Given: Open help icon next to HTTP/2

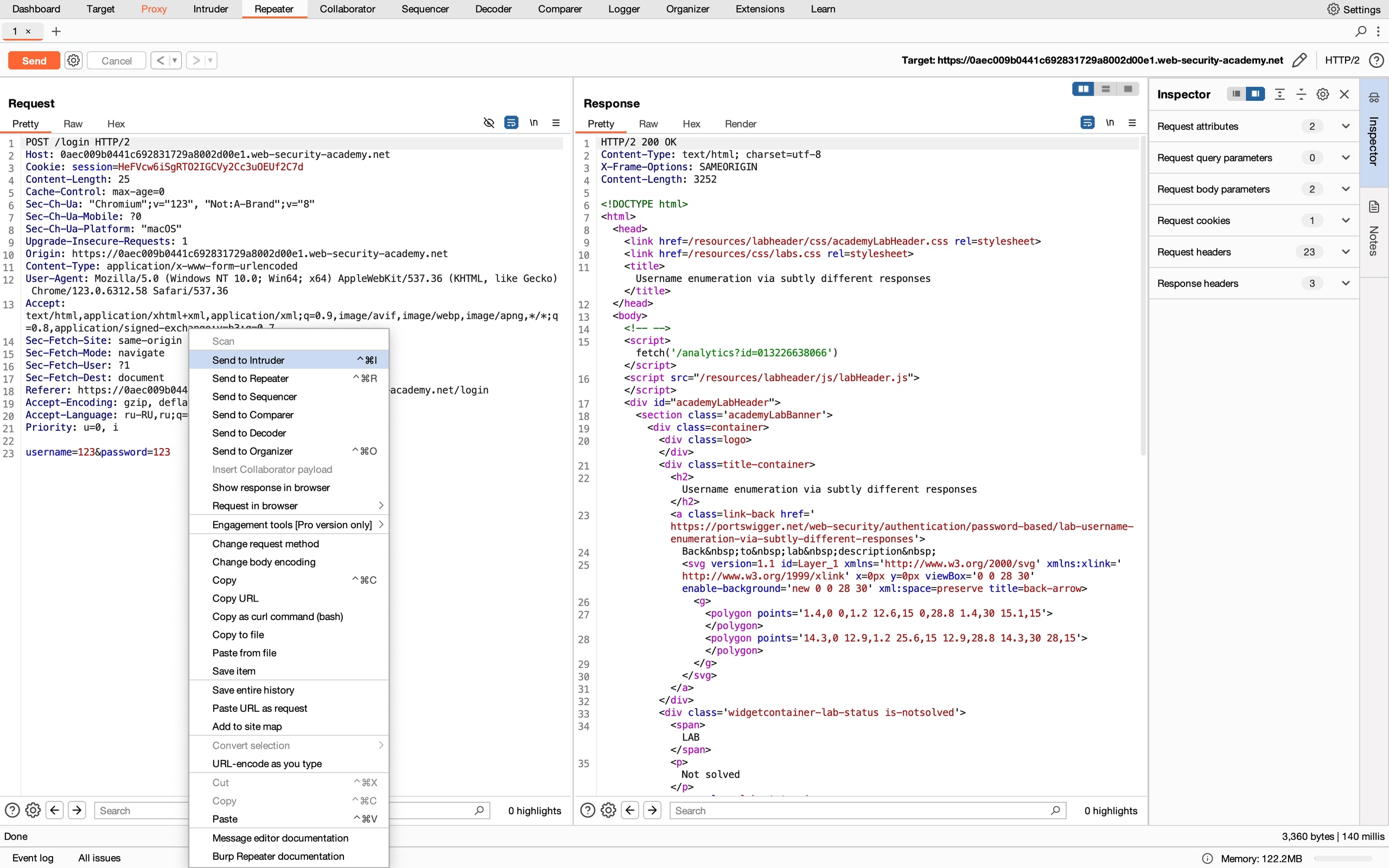Looking at the screenshot, I should pos(1376,60).
